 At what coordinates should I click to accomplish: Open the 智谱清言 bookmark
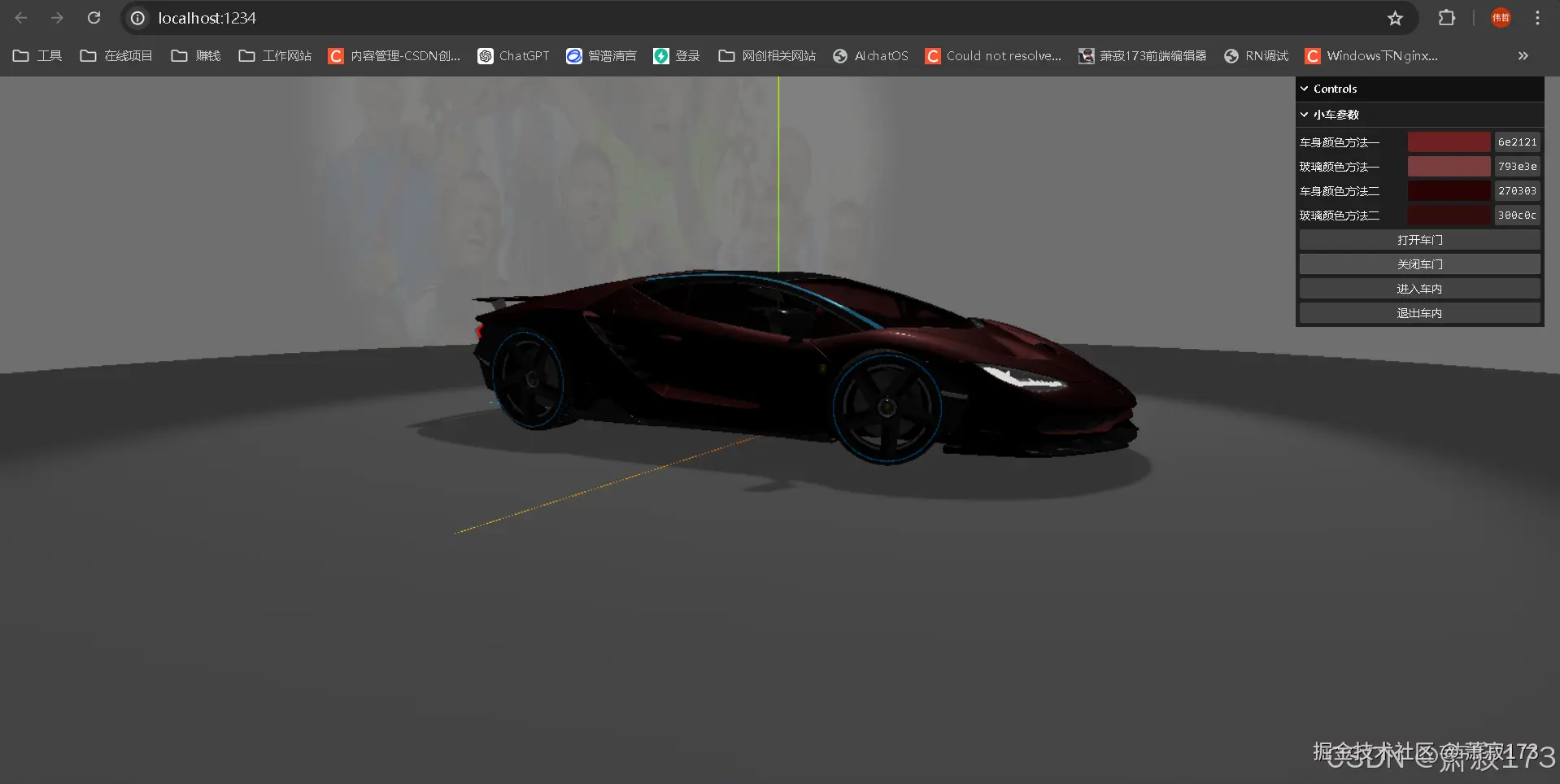point(601,56)
